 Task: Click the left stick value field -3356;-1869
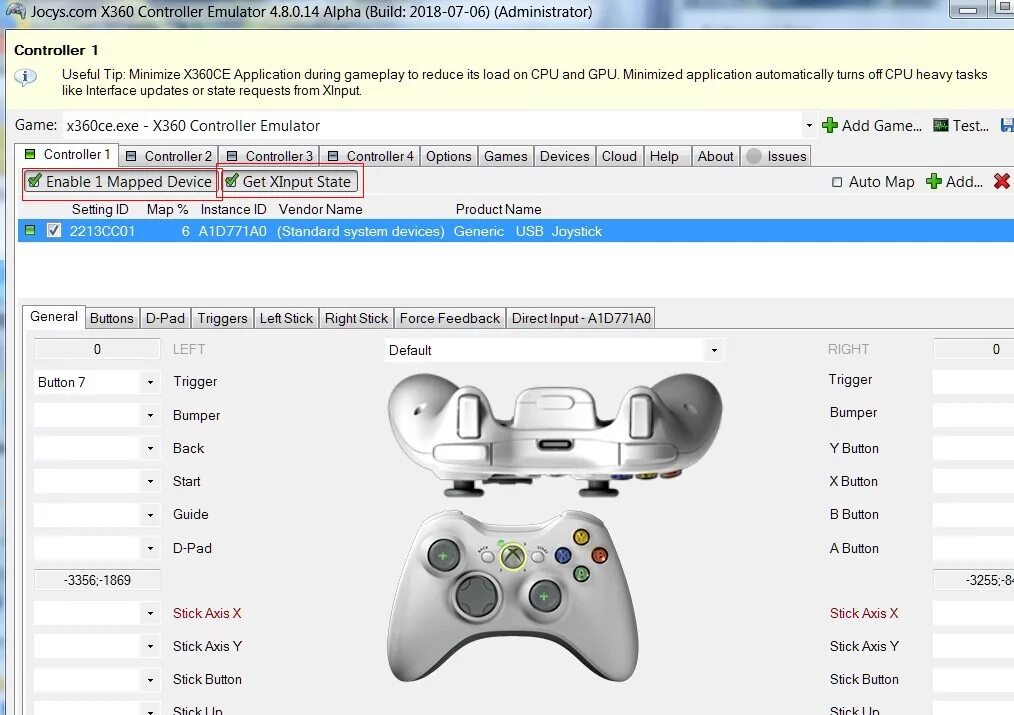pyautogui.click(x=97, y=580)
